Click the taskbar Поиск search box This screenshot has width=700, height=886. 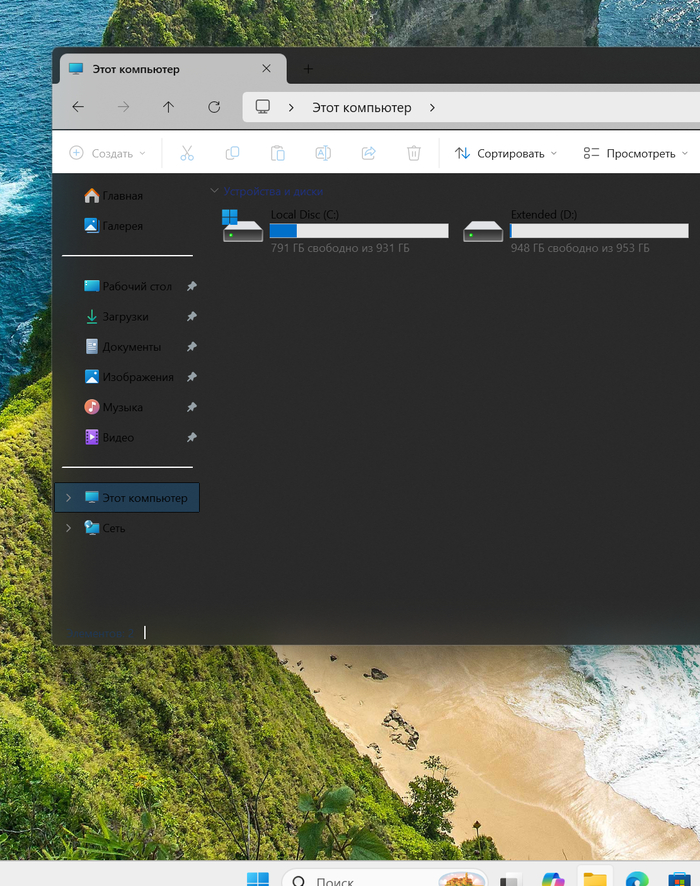384,878
